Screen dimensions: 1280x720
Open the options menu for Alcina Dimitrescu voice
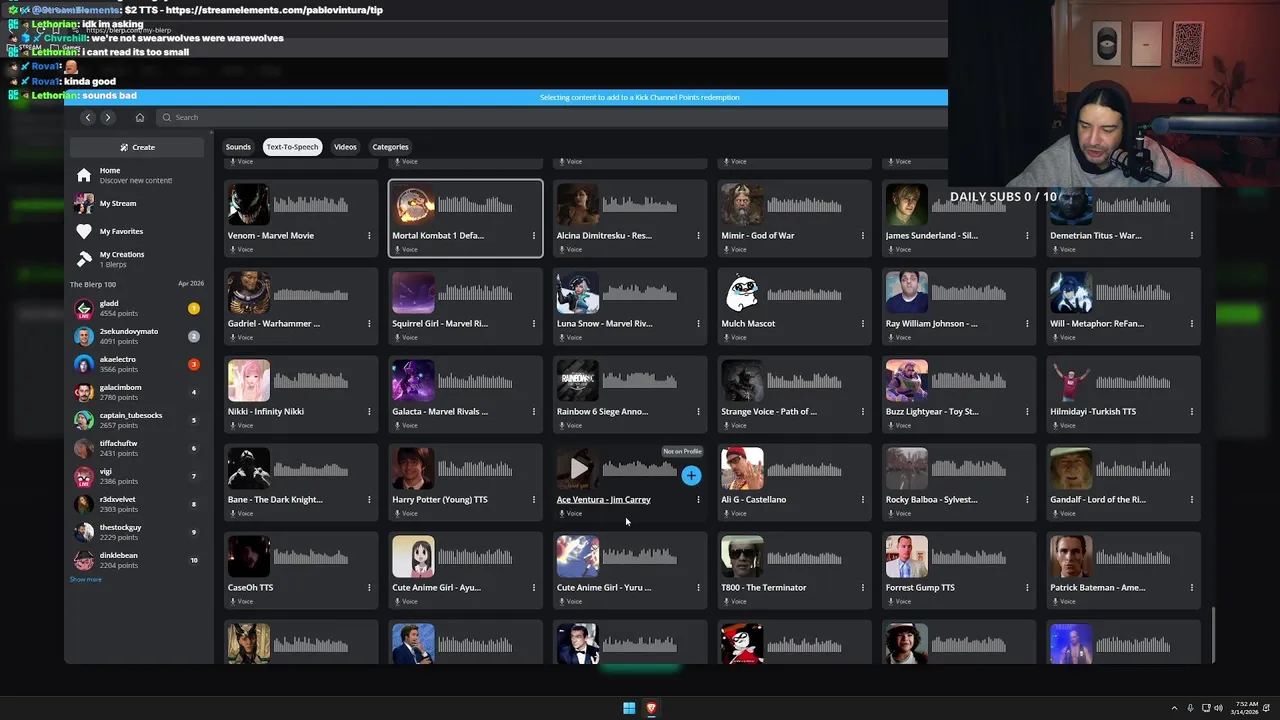tap(698, 236)
